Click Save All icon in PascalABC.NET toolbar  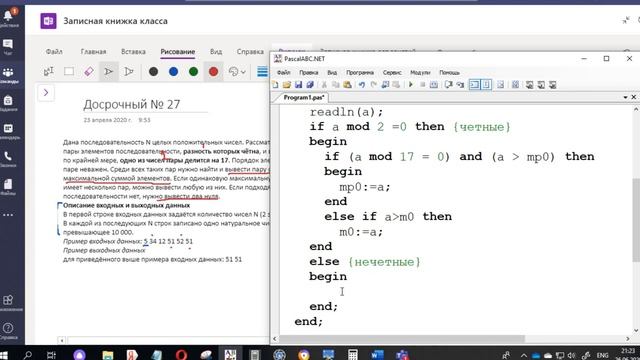coord(310,84)
